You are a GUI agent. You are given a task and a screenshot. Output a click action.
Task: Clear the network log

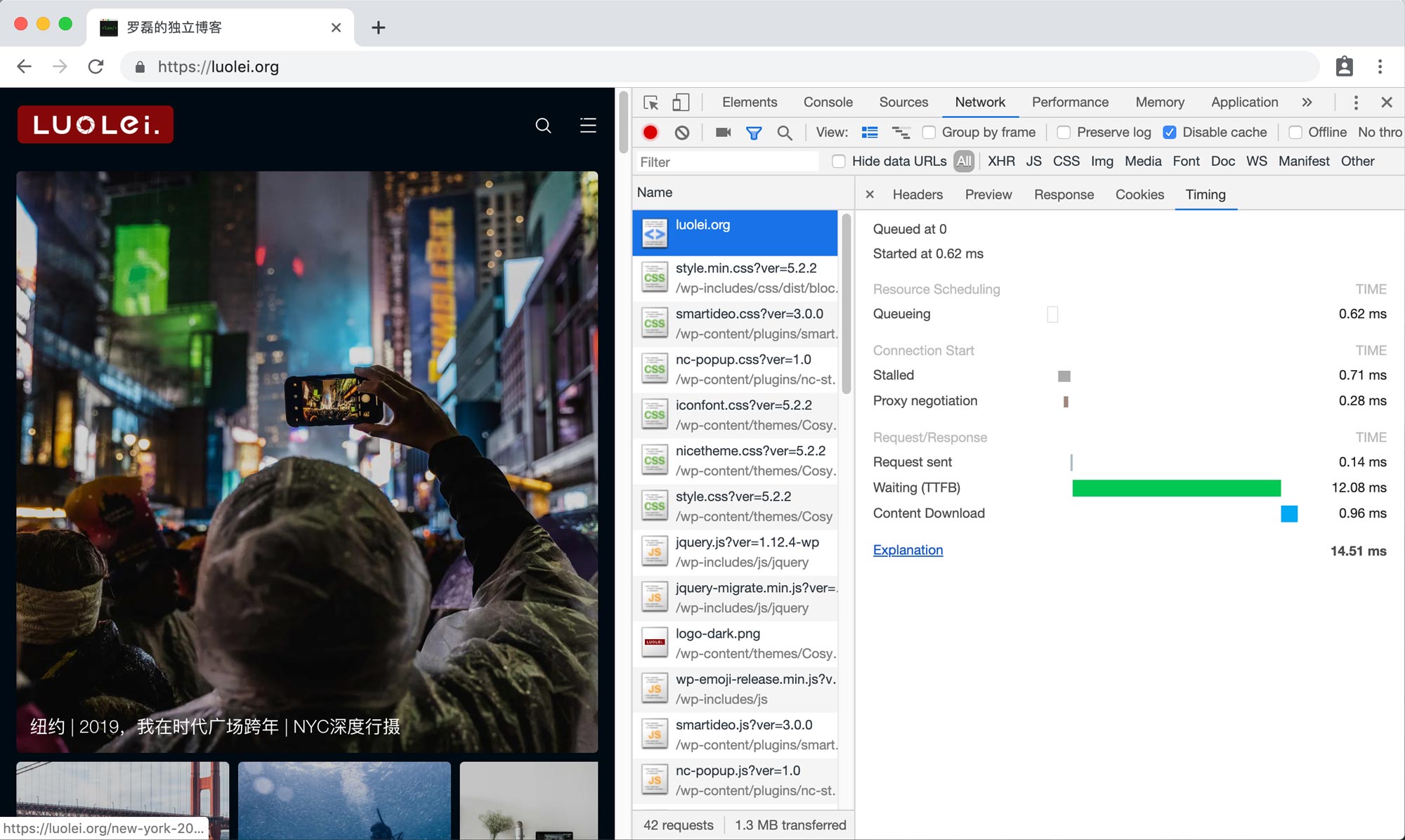(681, 132)
